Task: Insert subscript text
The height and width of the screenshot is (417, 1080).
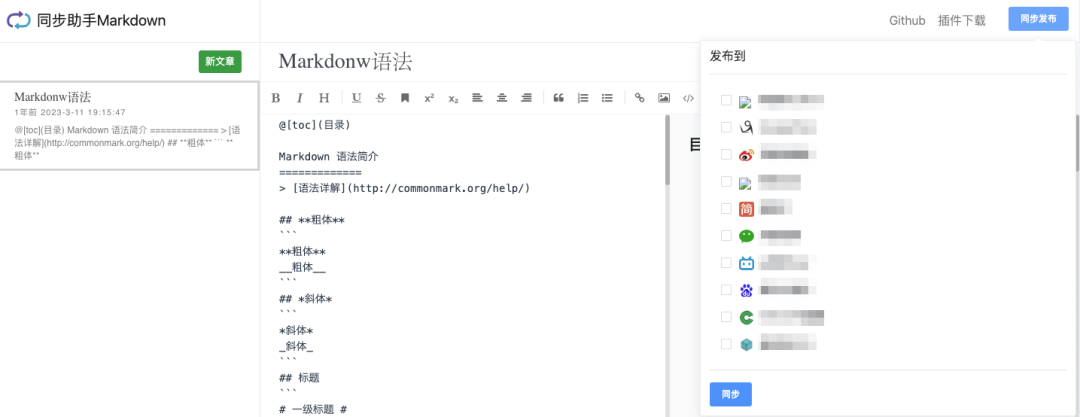Action: pos(453,98)
